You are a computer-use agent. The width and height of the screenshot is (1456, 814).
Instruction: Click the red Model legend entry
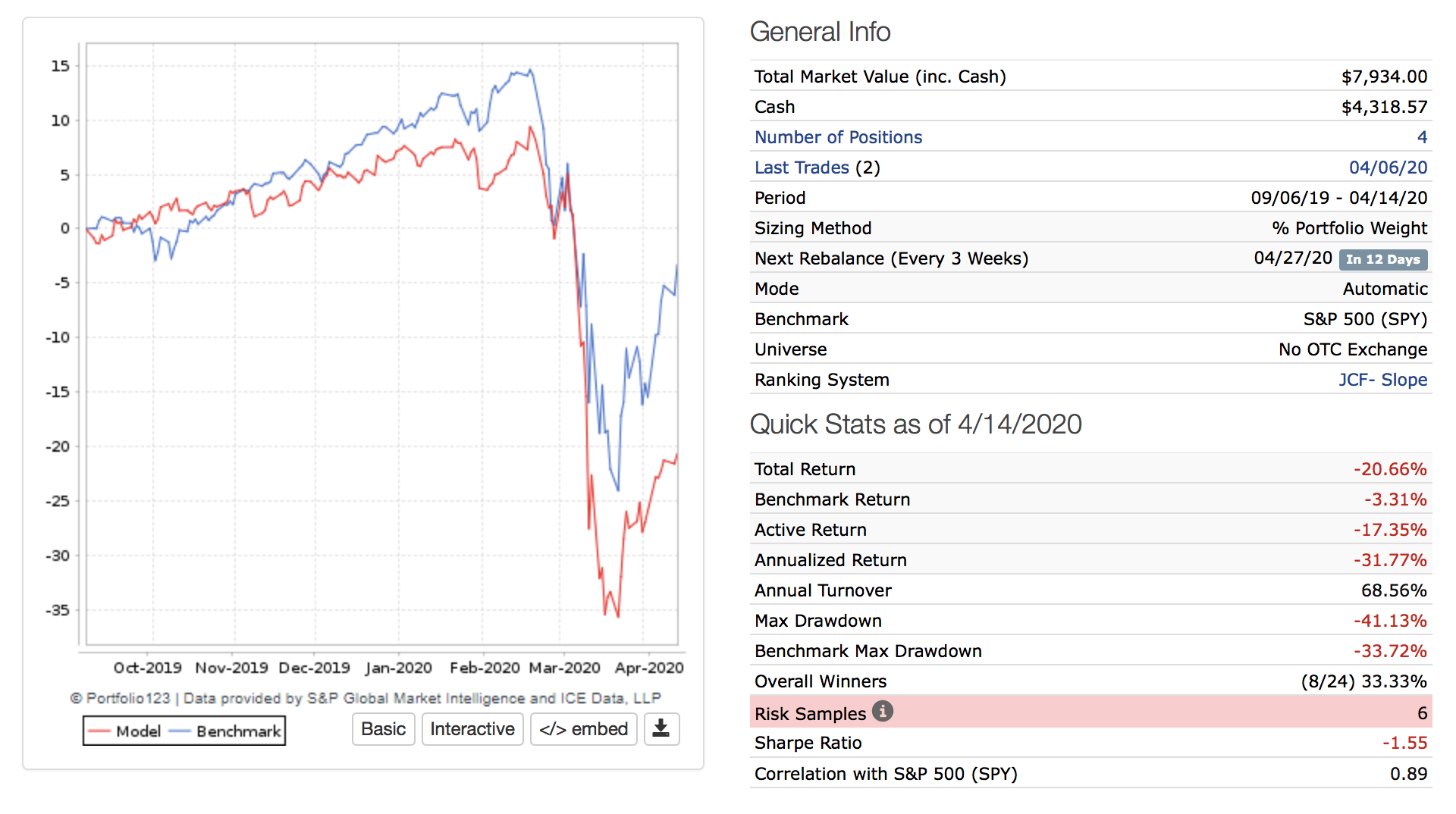(125, 731)
